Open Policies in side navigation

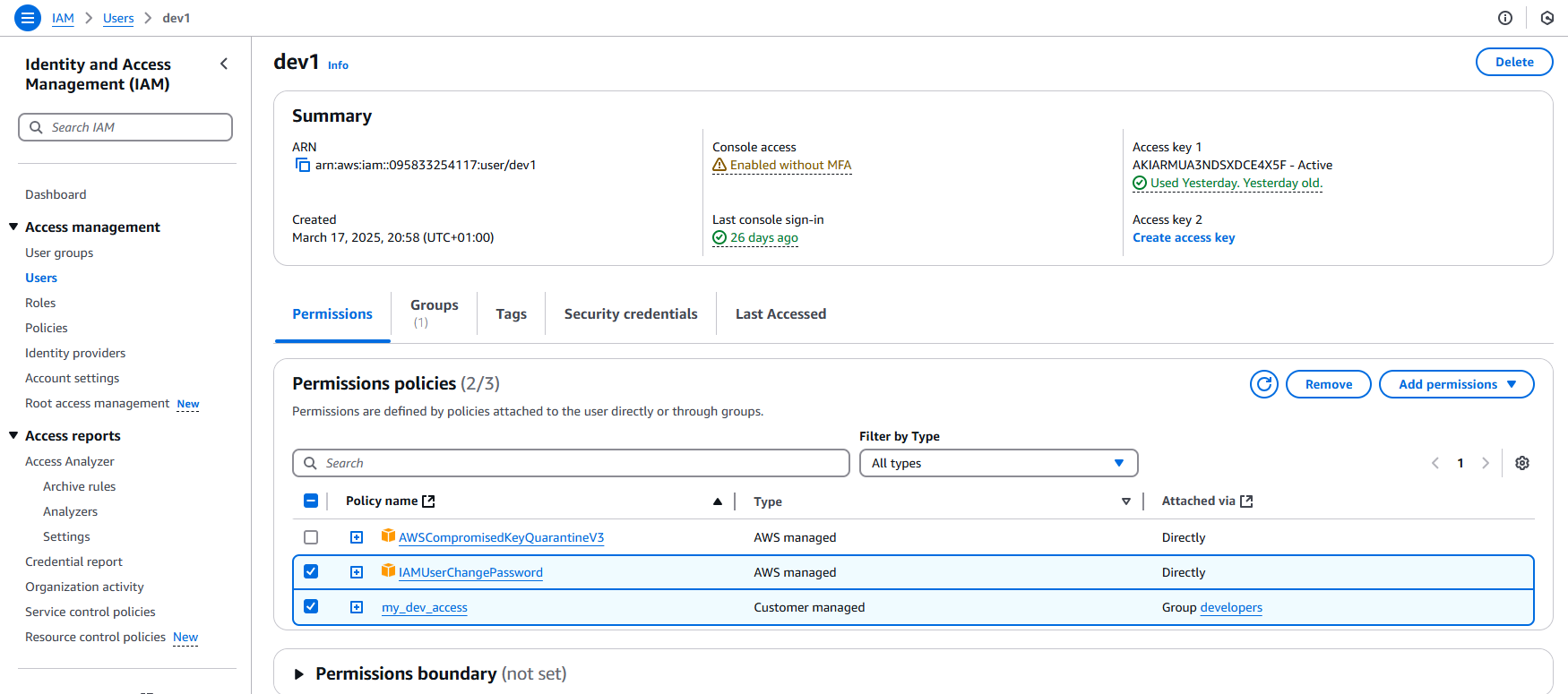pos(47,328)
